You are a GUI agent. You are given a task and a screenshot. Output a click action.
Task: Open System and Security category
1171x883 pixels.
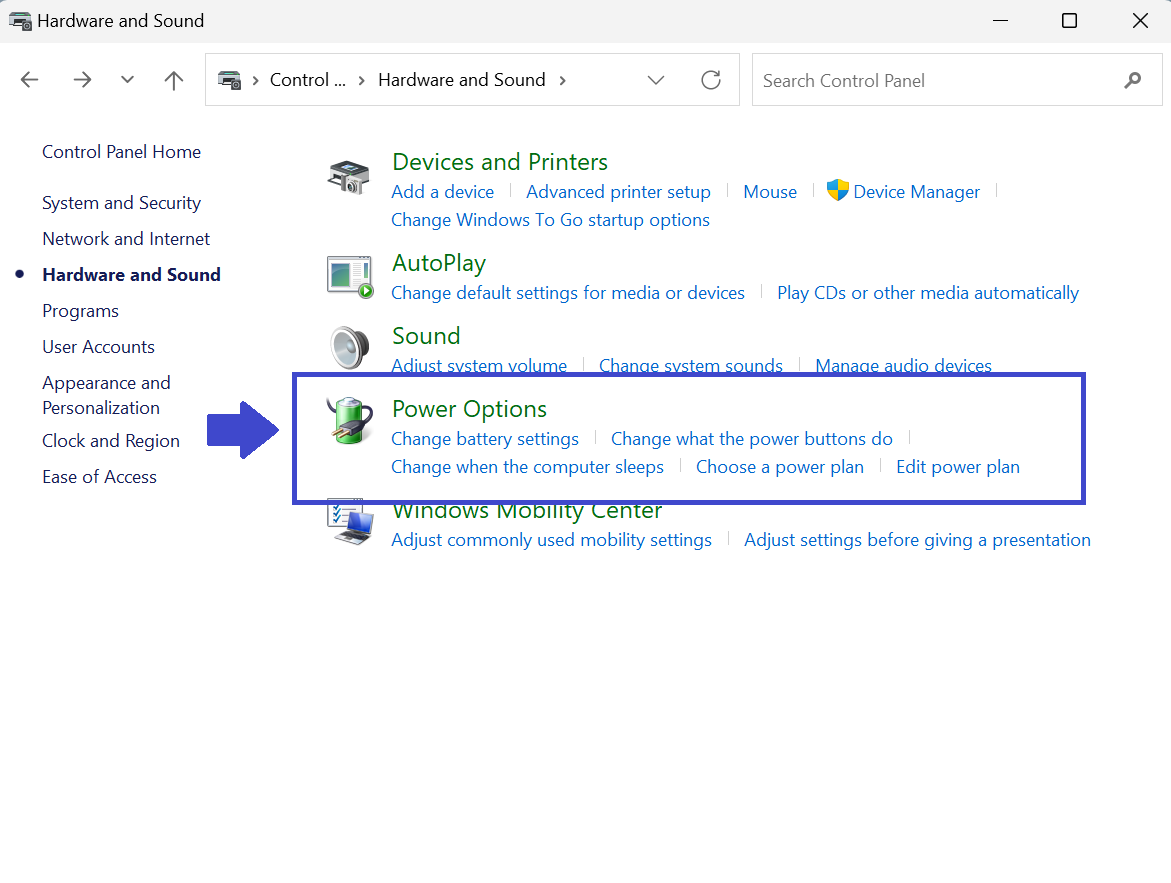click(x=121, y=203)
